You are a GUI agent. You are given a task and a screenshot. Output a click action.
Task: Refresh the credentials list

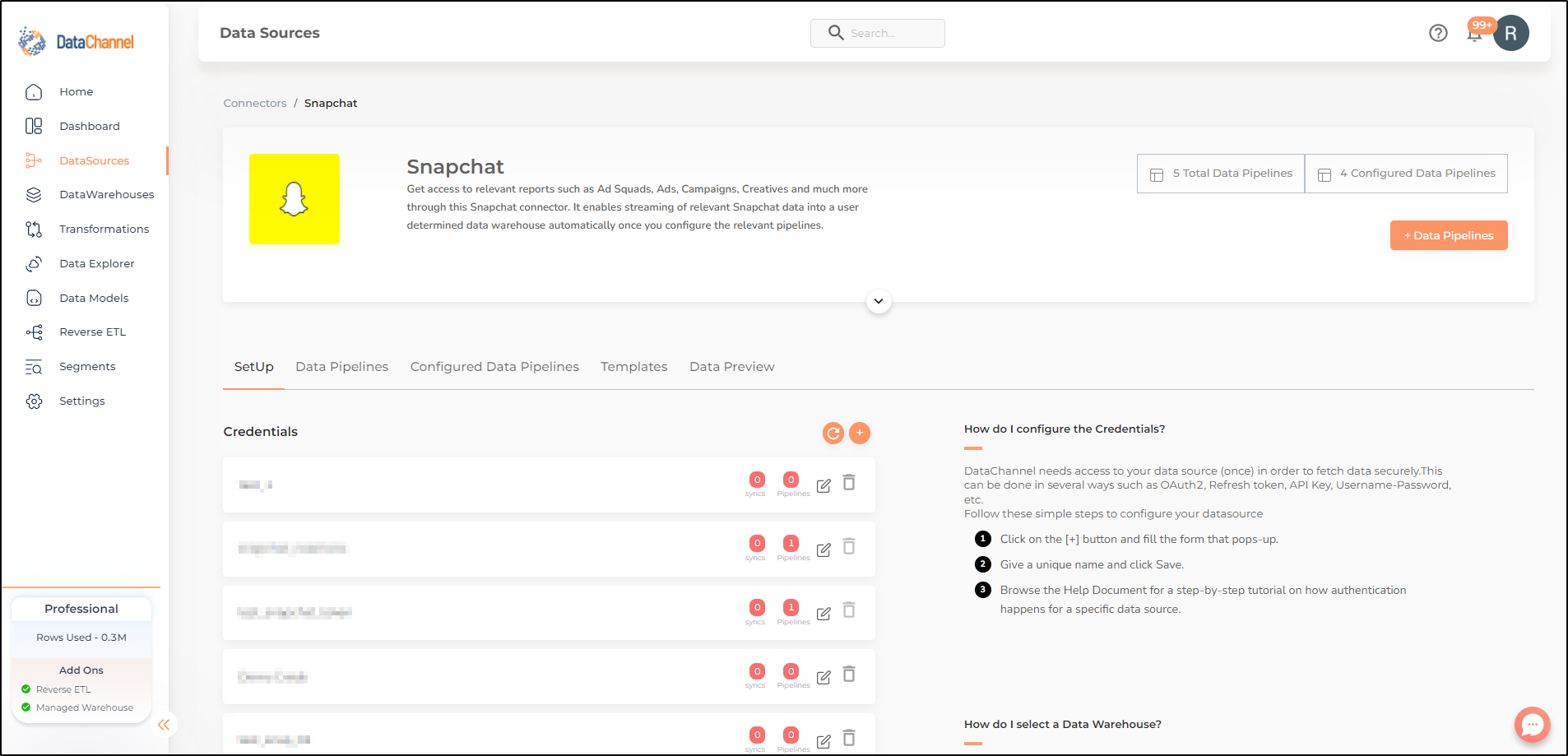(833, 433)
